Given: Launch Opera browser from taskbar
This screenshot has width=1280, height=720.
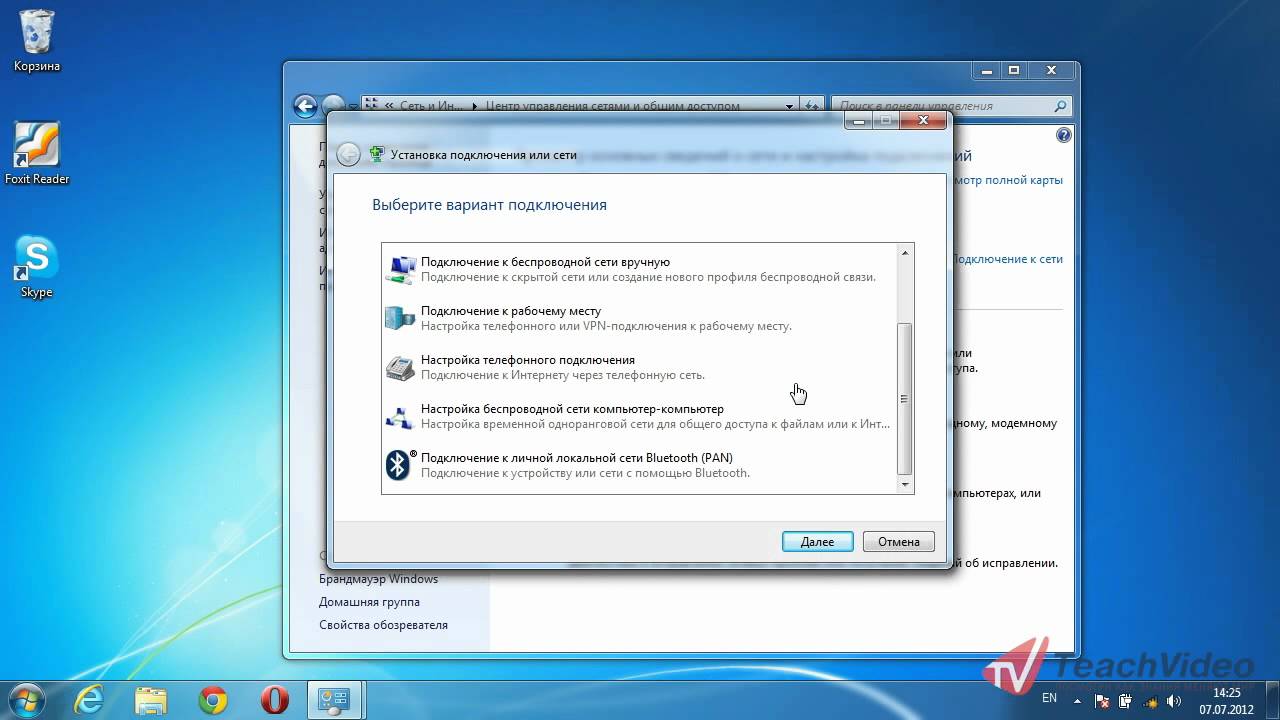Looking at the screenshot, I should click(274, 700).
